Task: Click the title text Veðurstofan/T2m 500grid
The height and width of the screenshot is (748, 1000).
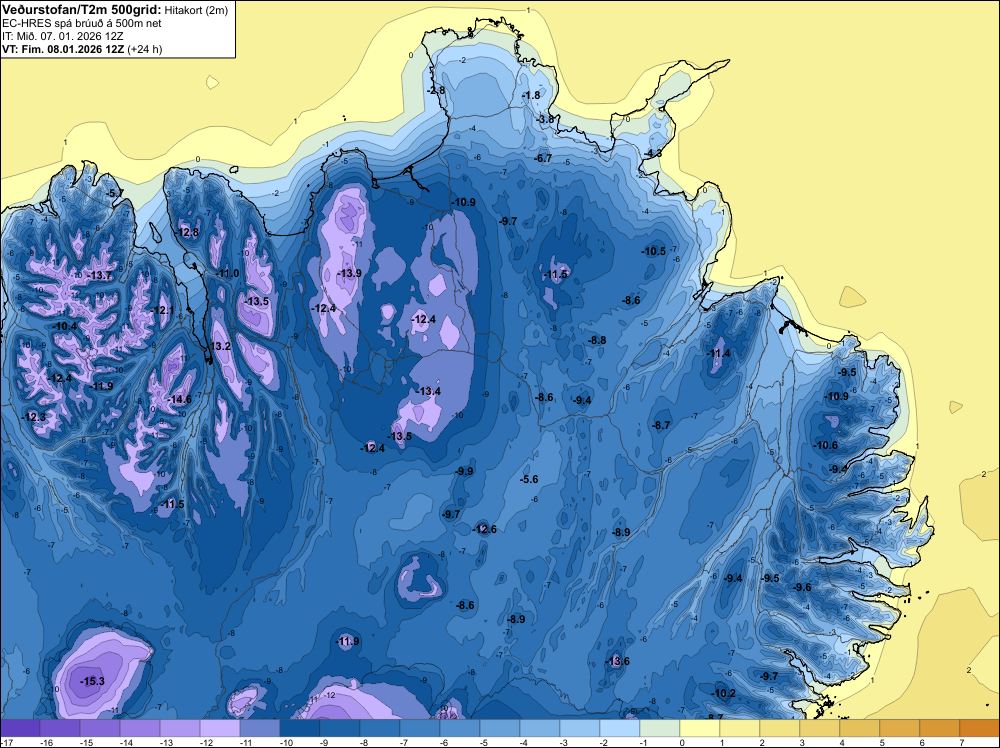Action: (x=82, y=10)
